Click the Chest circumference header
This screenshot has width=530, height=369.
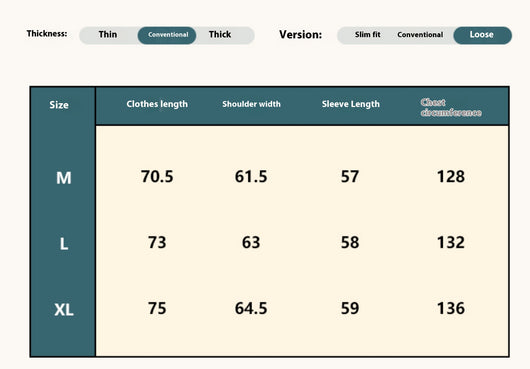click(451, 107)
